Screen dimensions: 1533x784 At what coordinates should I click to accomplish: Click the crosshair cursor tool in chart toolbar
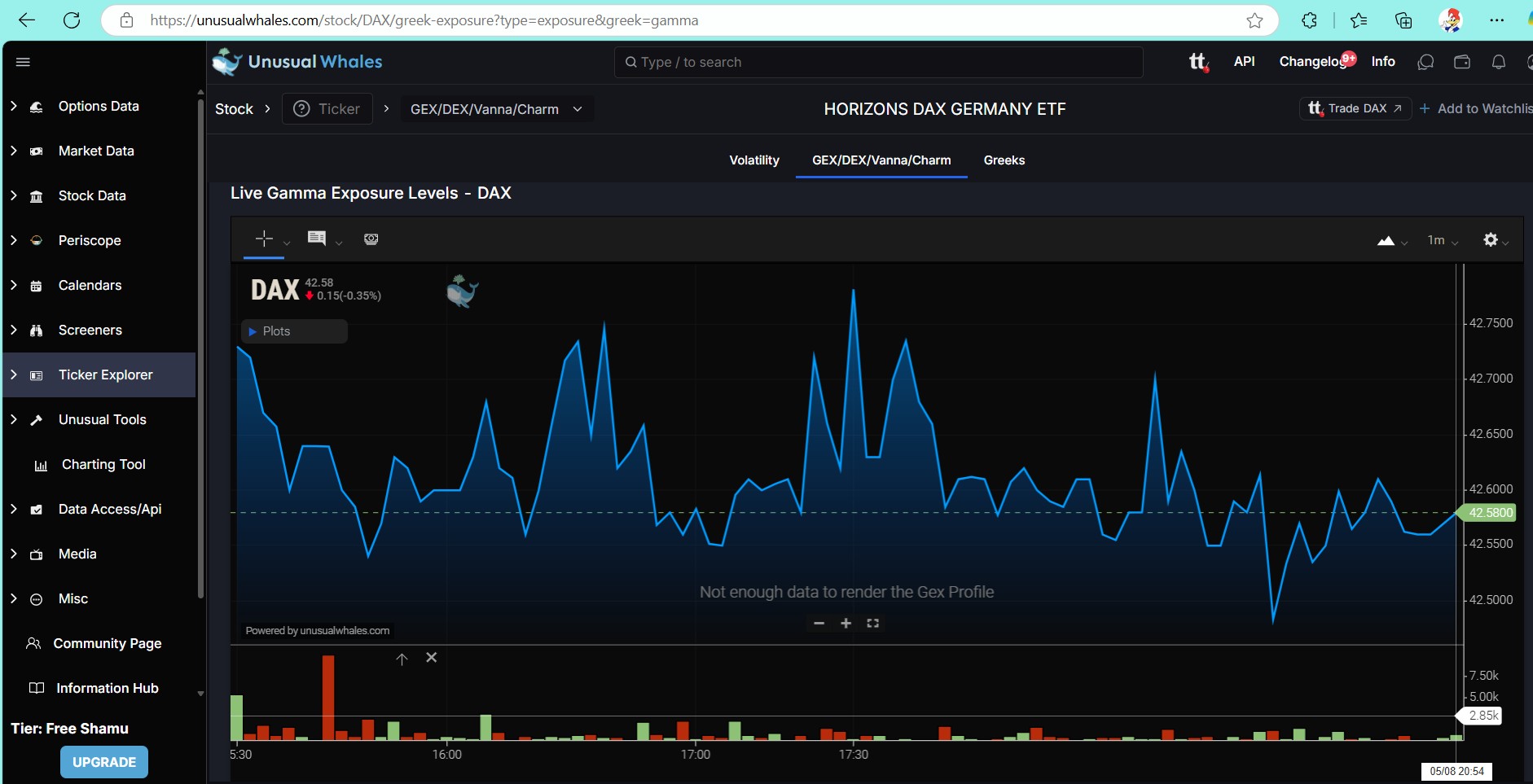point(264,239)
